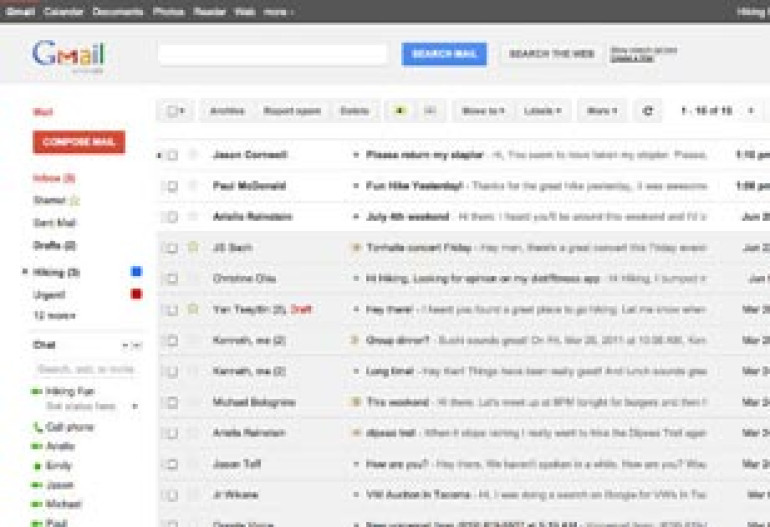Click importance marker on Please return my stapler email

coord(356,155)
